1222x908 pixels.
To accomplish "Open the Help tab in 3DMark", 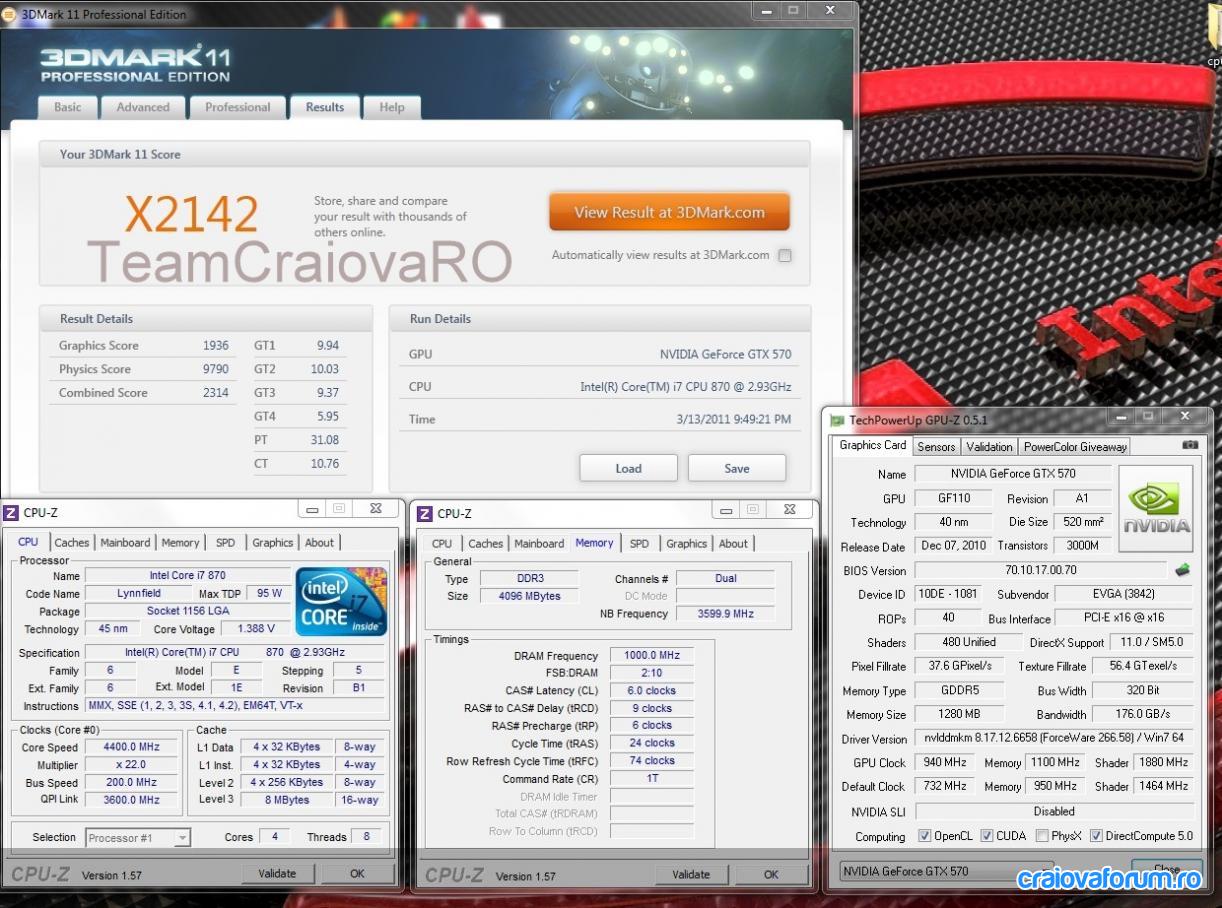I will click(392, 107).
